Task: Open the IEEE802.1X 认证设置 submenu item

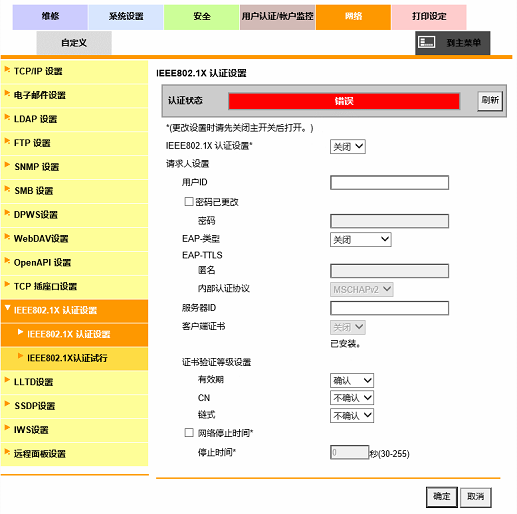Action: pos(75,334)
